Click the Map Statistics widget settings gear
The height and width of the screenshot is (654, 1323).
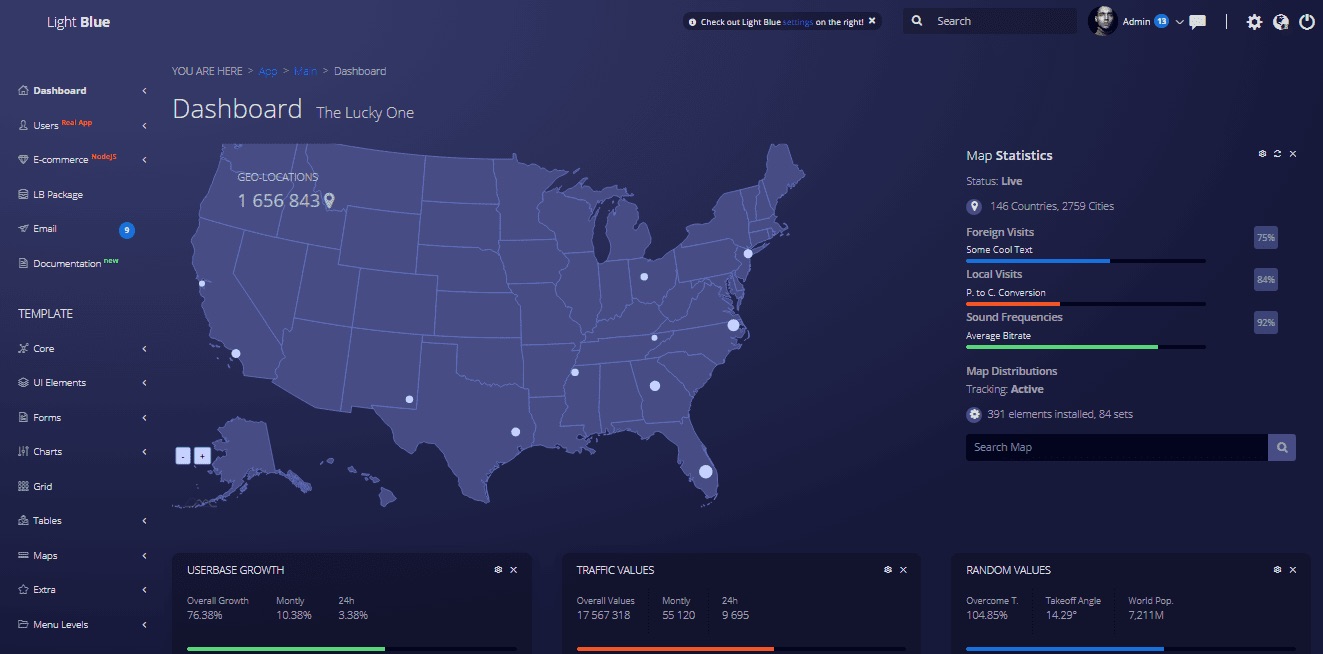(1261, 153)
